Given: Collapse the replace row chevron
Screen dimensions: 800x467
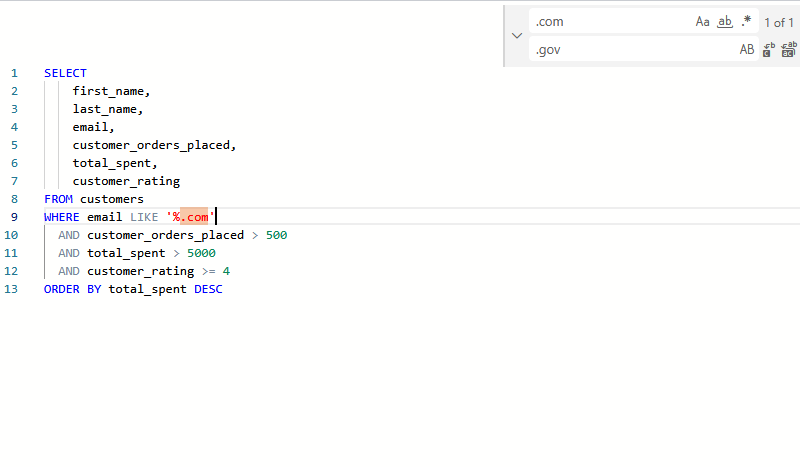Looking at the screenshot, I should click(517, 36).
